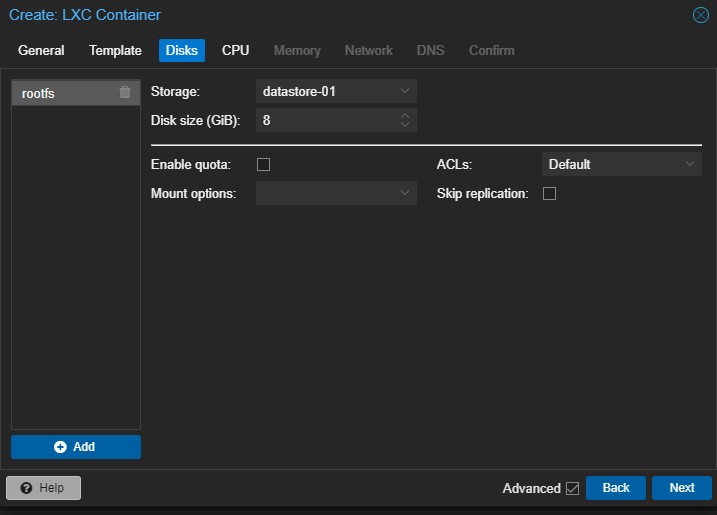
Task: Expand the Storage dropdown
Action: pos(405,91)
